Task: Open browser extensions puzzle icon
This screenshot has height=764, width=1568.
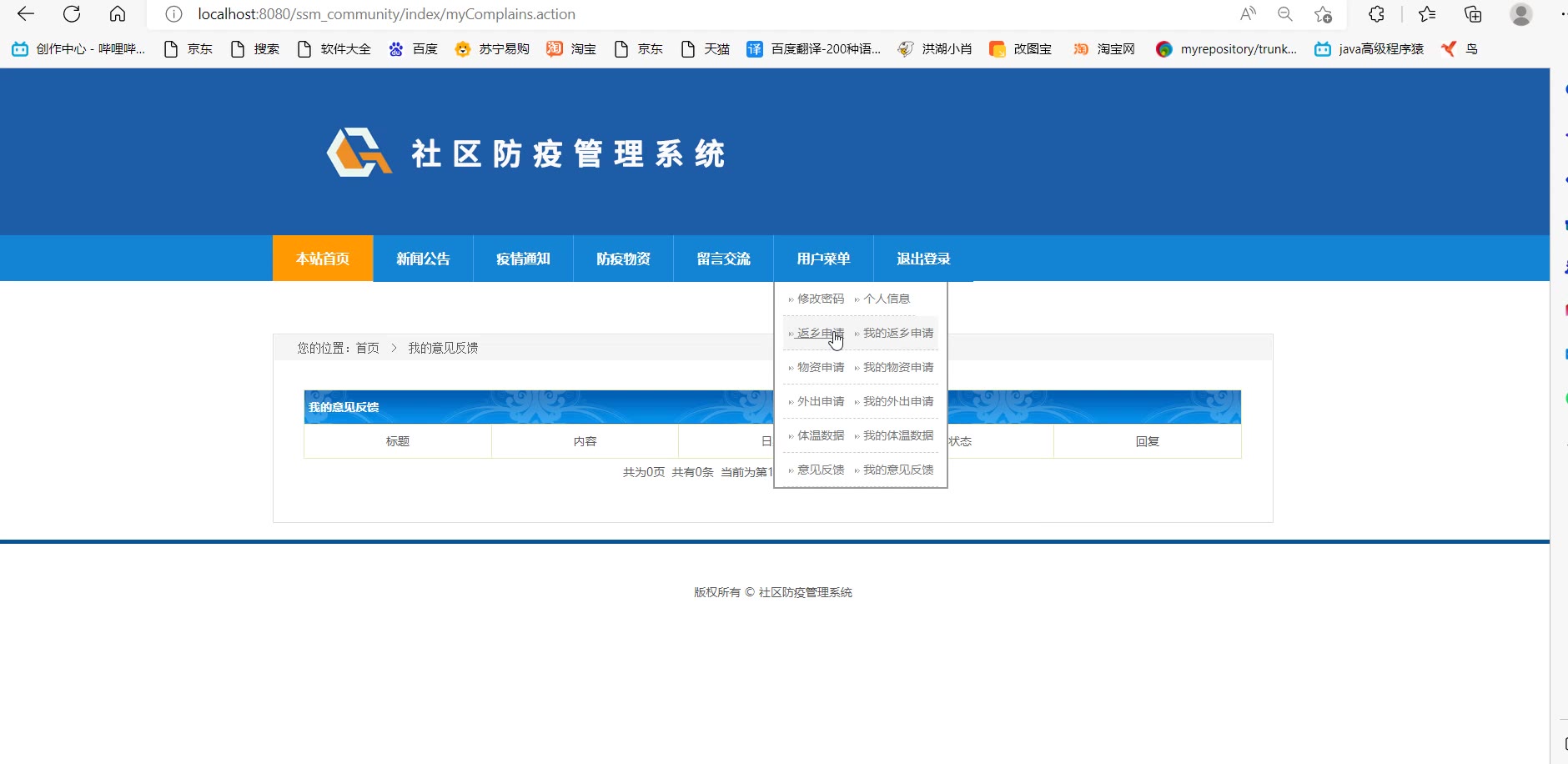Action: (1377, 14)
